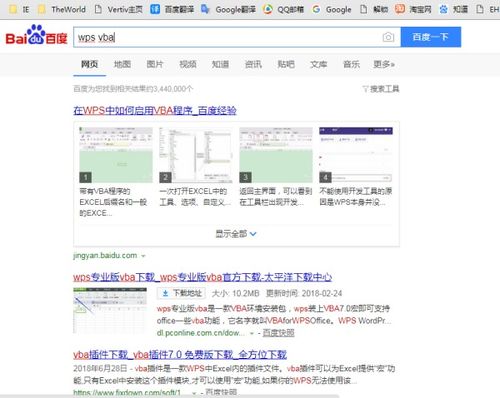The height and width of the screenshot is (398, 500).
Task: Click 更新时间: 2018-02-24 text
Action: coord(304,293)
